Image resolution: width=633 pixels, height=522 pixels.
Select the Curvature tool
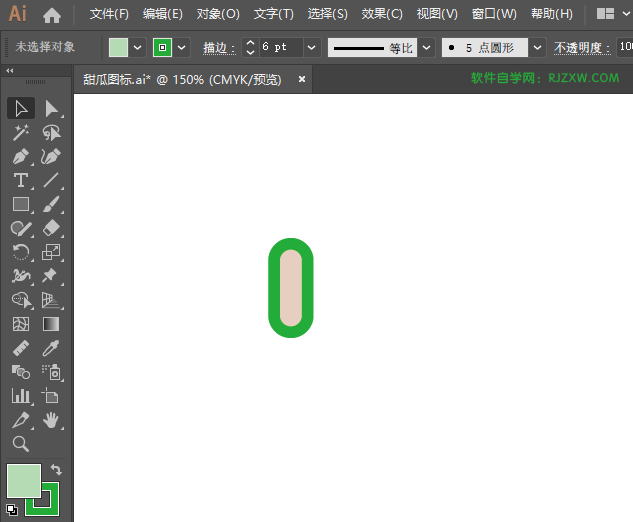click(51, 157)
